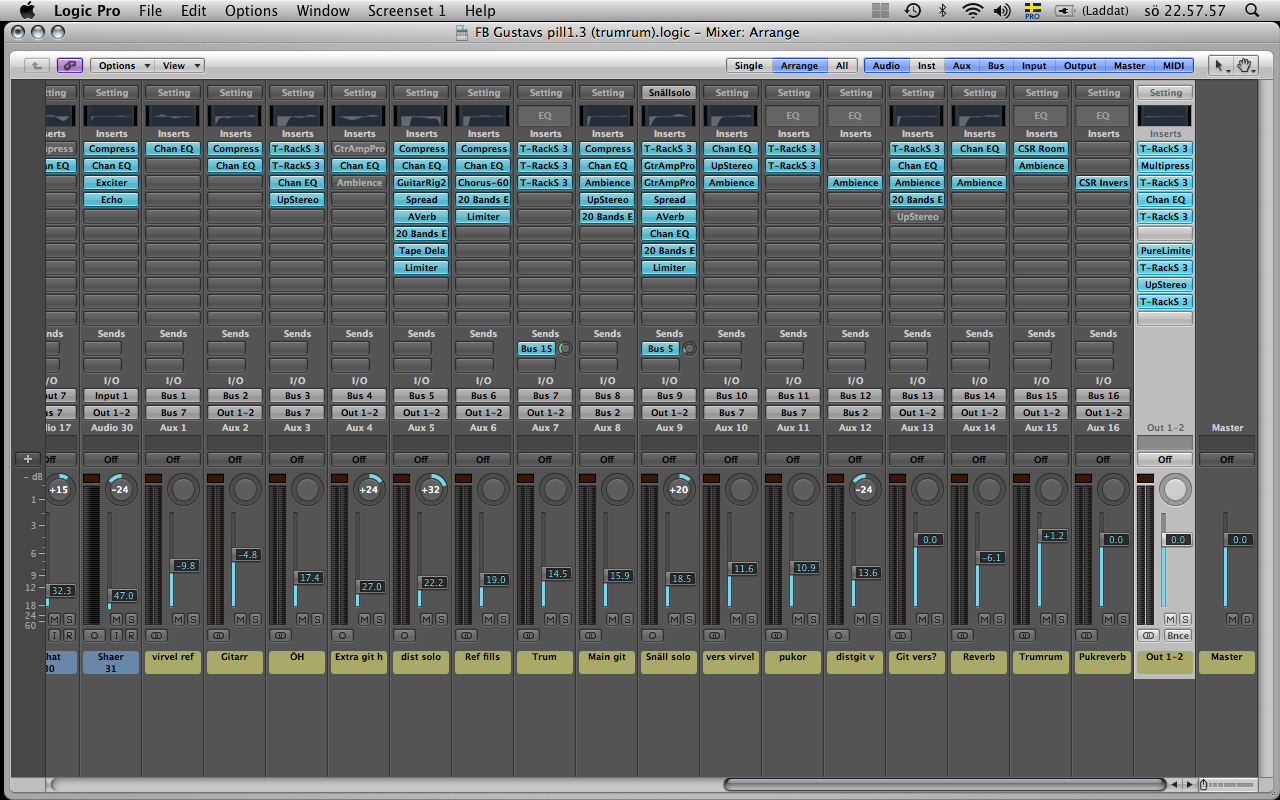This screenshot has height=800, width=1280.
Task: Open Tape Dela insert on dist solo strip
Action: click(x=421, y=250)
